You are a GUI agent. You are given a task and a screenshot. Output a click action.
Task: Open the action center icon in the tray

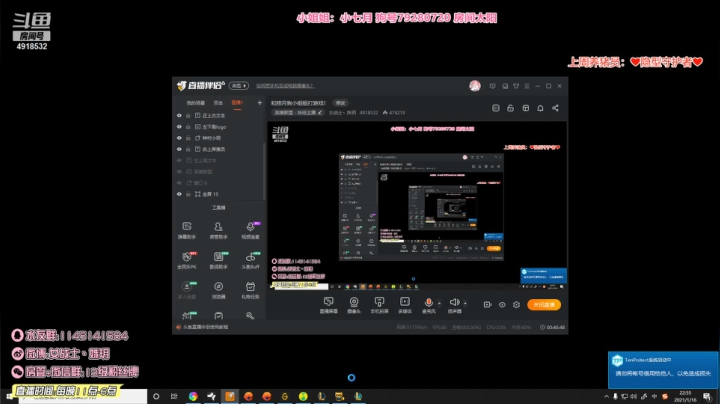pos(707,396)
